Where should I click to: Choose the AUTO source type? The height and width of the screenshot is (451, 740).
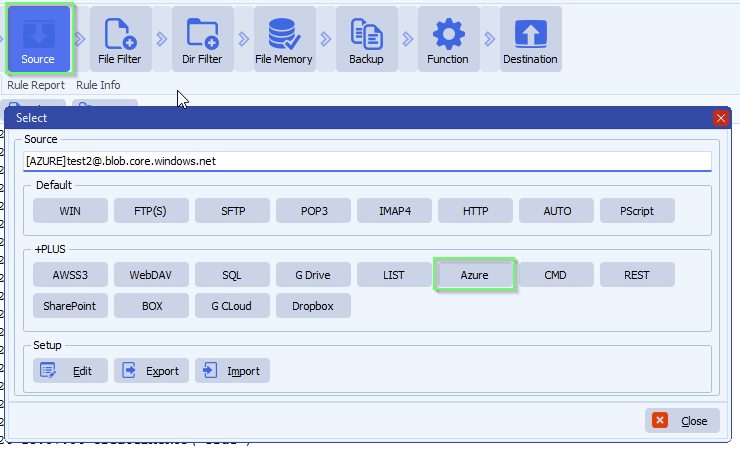click(x=556, y=211)
